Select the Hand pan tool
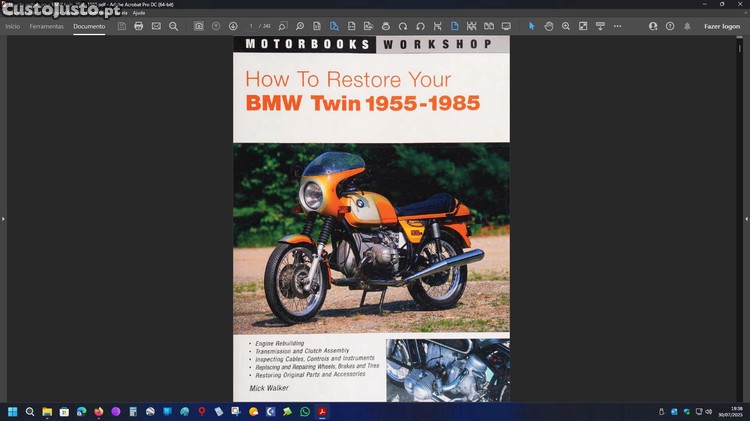Viewport: 750px width, 421px height. pos(549,26)
